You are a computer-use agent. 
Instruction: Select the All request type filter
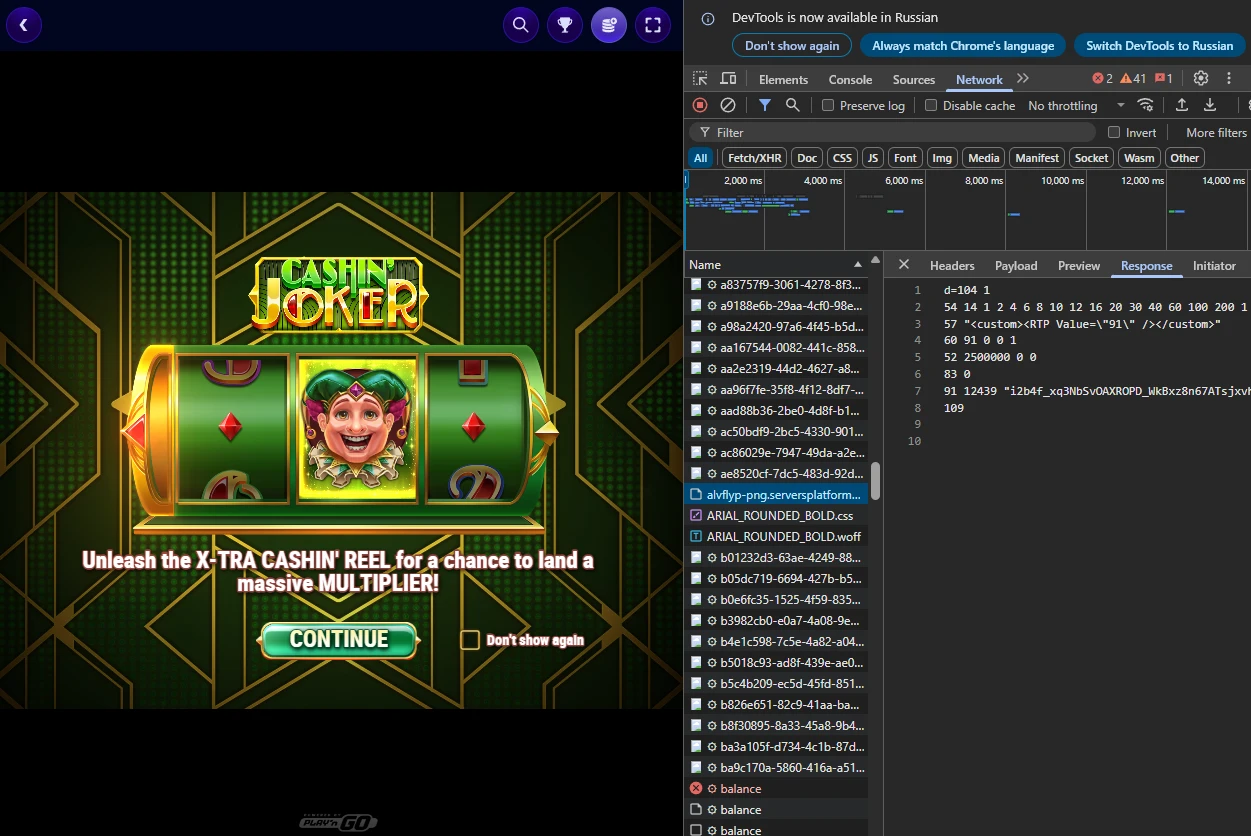(701, 158)
